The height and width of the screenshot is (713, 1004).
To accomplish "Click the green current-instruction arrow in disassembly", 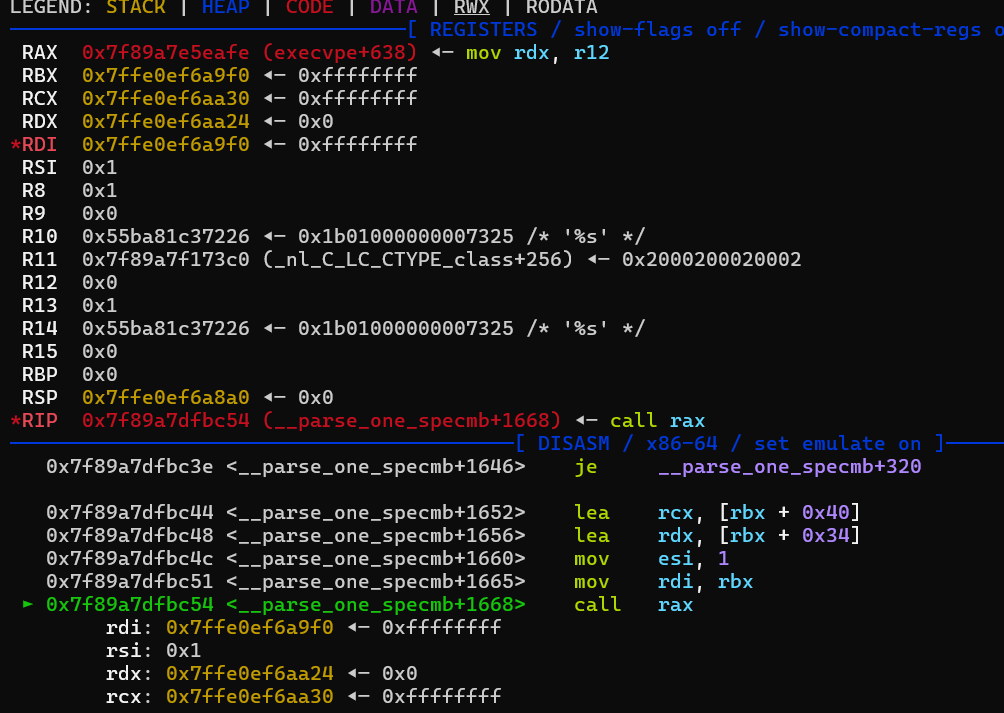I will click(27, 605).
